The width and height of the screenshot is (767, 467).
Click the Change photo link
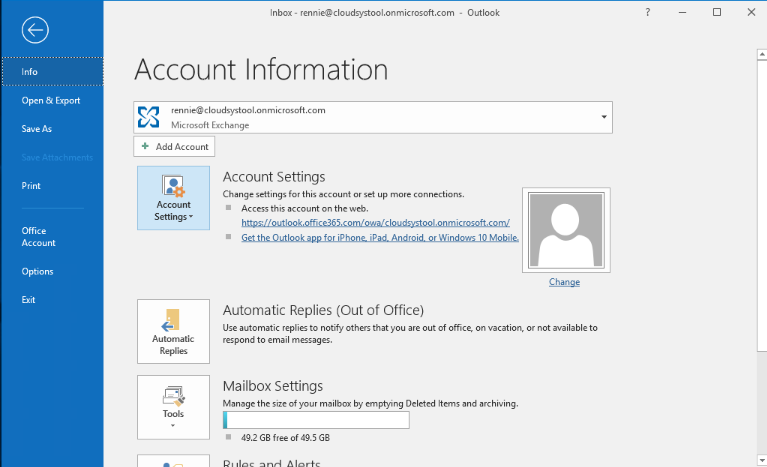pos(564,282)
